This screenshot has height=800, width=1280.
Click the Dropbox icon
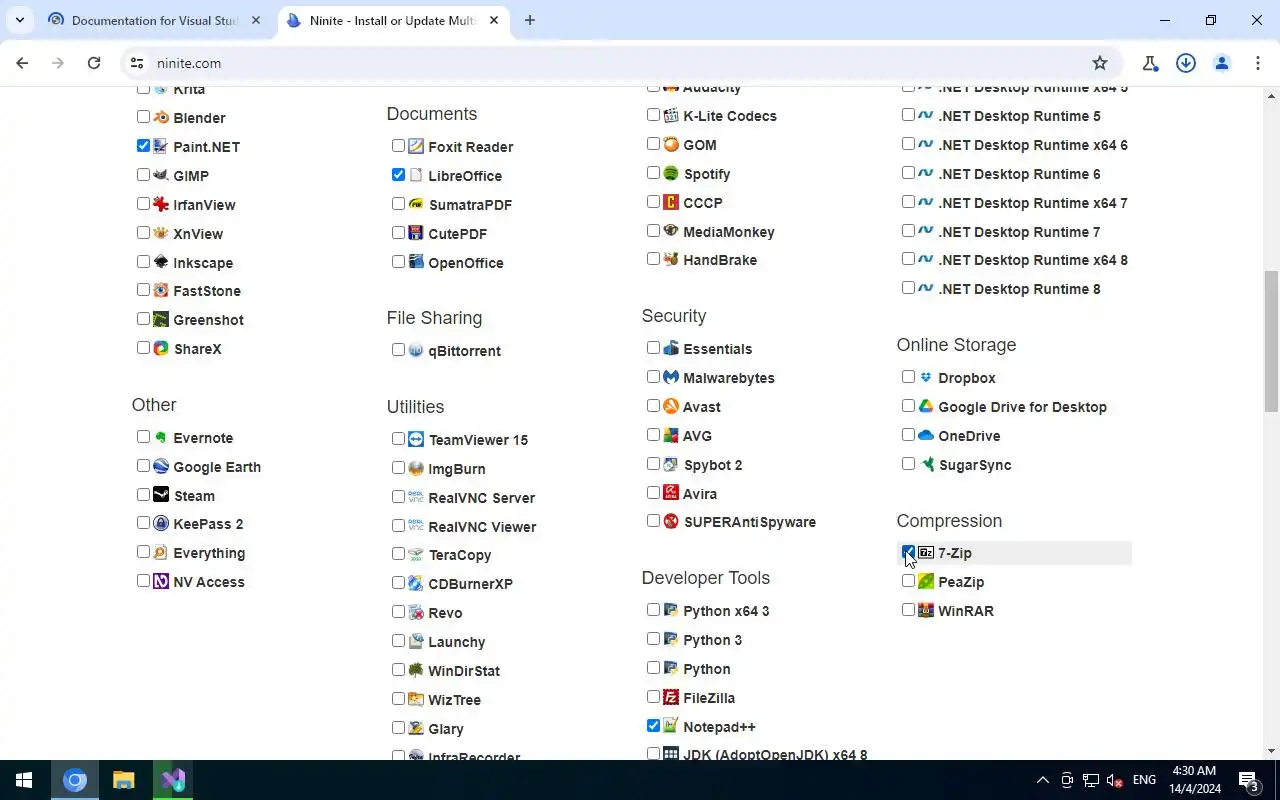[x=926, y=377]
